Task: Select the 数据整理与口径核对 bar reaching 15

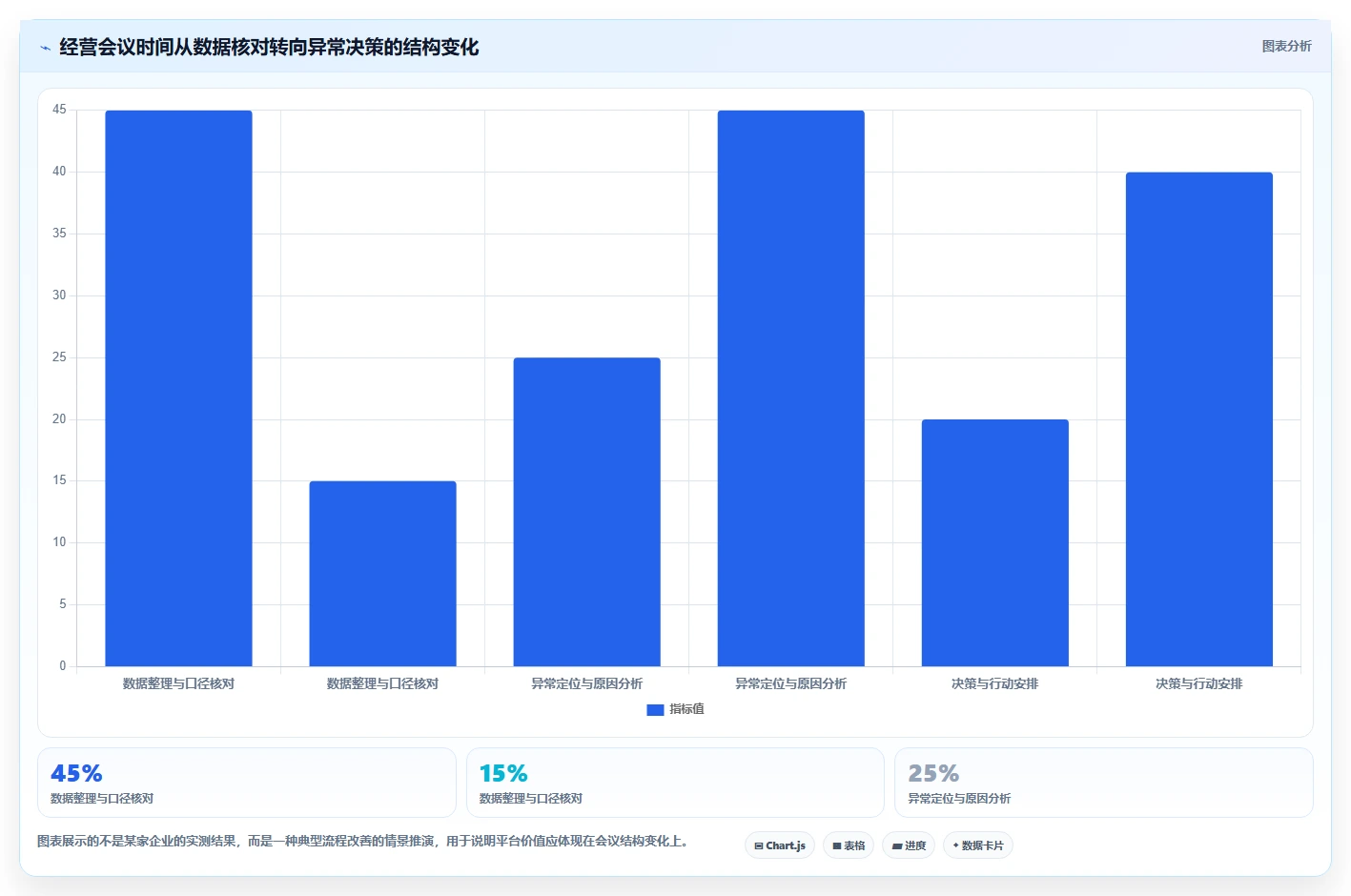Action: pyautogui.click(x=382, y=574)
